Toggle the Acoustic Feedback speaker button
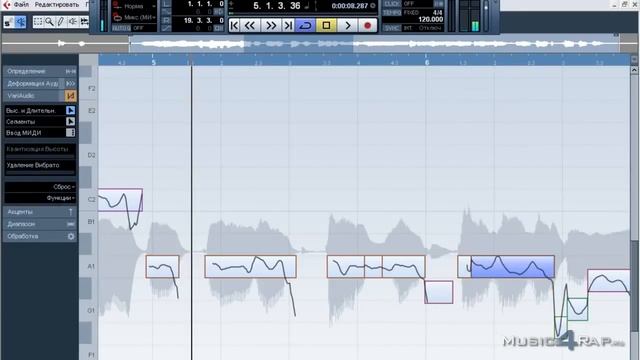 20,22
